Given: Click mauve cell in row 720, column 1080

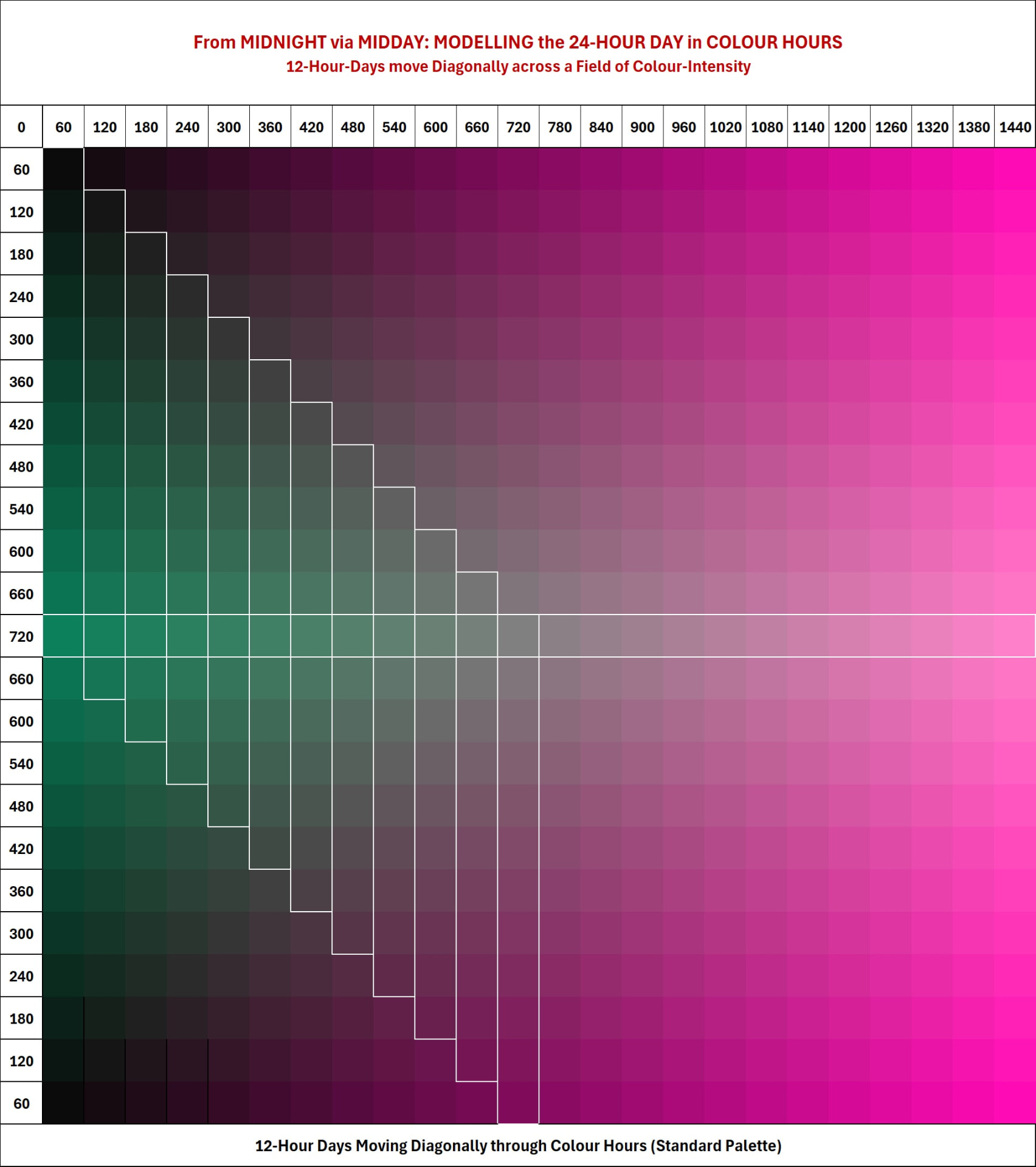Looking at the screenshot, I should (x=767, y=636).
